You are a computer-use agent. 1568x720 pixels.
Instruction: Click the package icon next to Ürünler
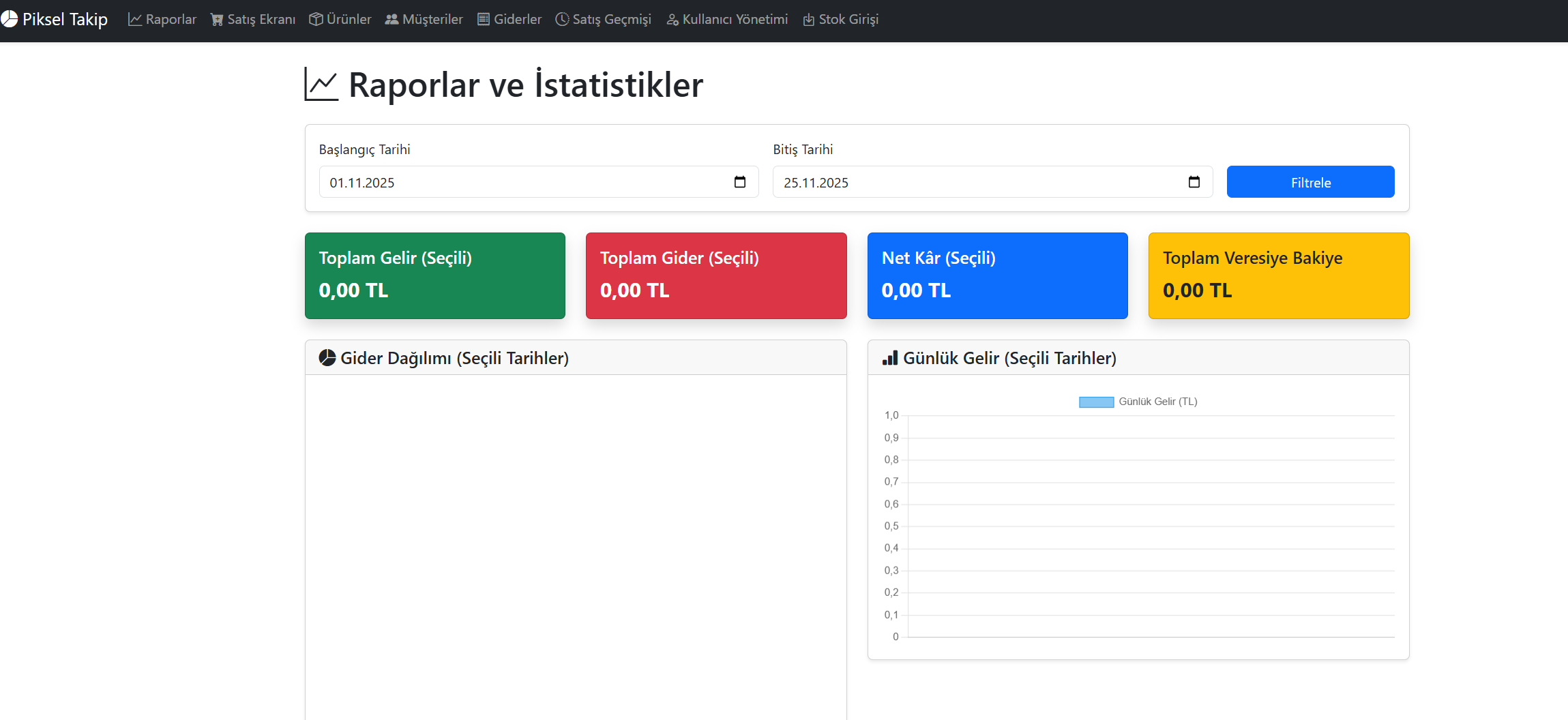[x=316, y=19]
